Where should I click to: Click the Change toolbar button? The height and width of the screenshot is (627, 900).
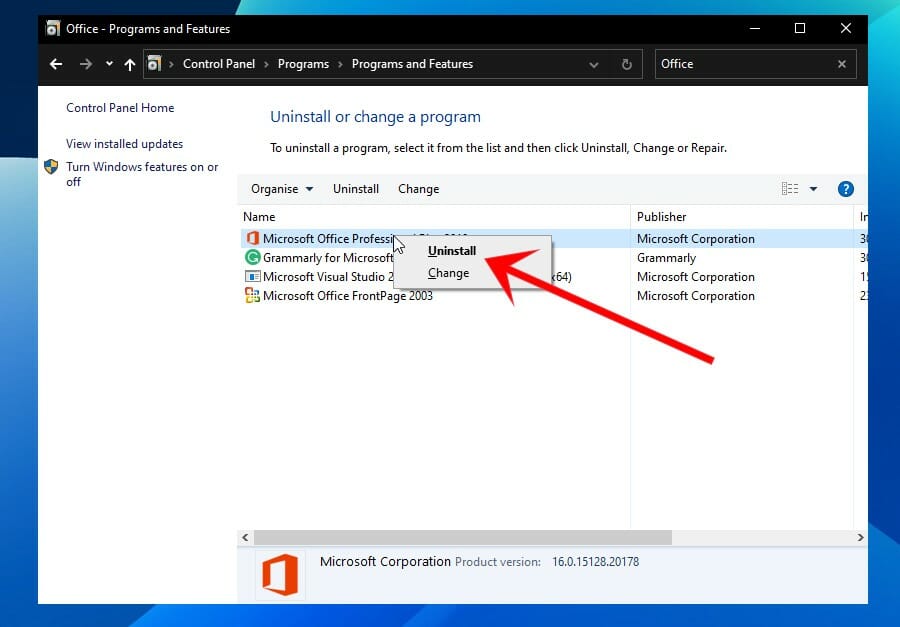(418, 189)
